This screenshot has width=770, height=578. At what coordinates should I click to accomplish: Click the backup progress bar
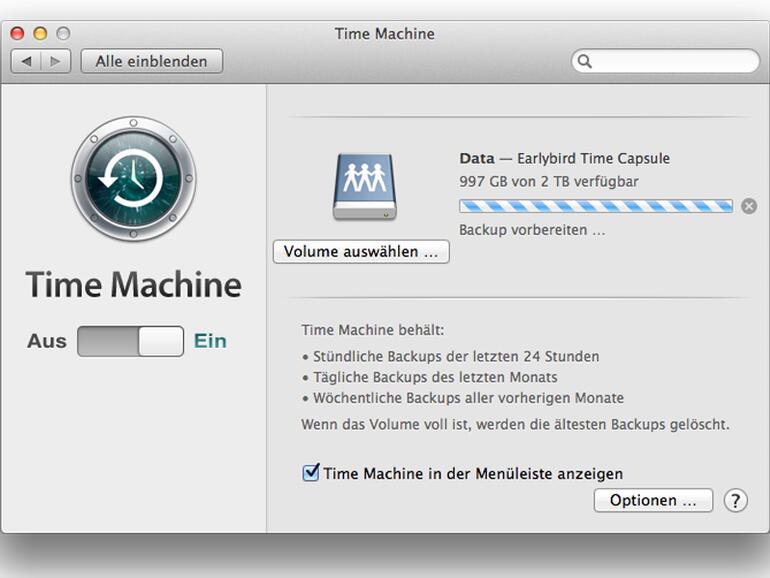(596, 206)
